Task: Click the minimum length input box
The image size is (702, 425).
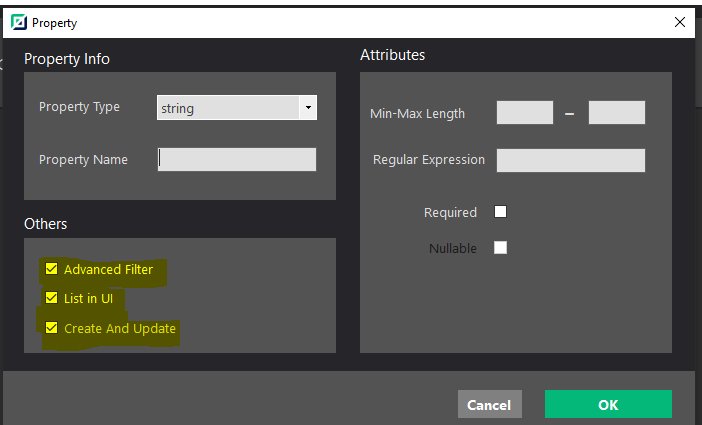Action: (x=524, y=113)
